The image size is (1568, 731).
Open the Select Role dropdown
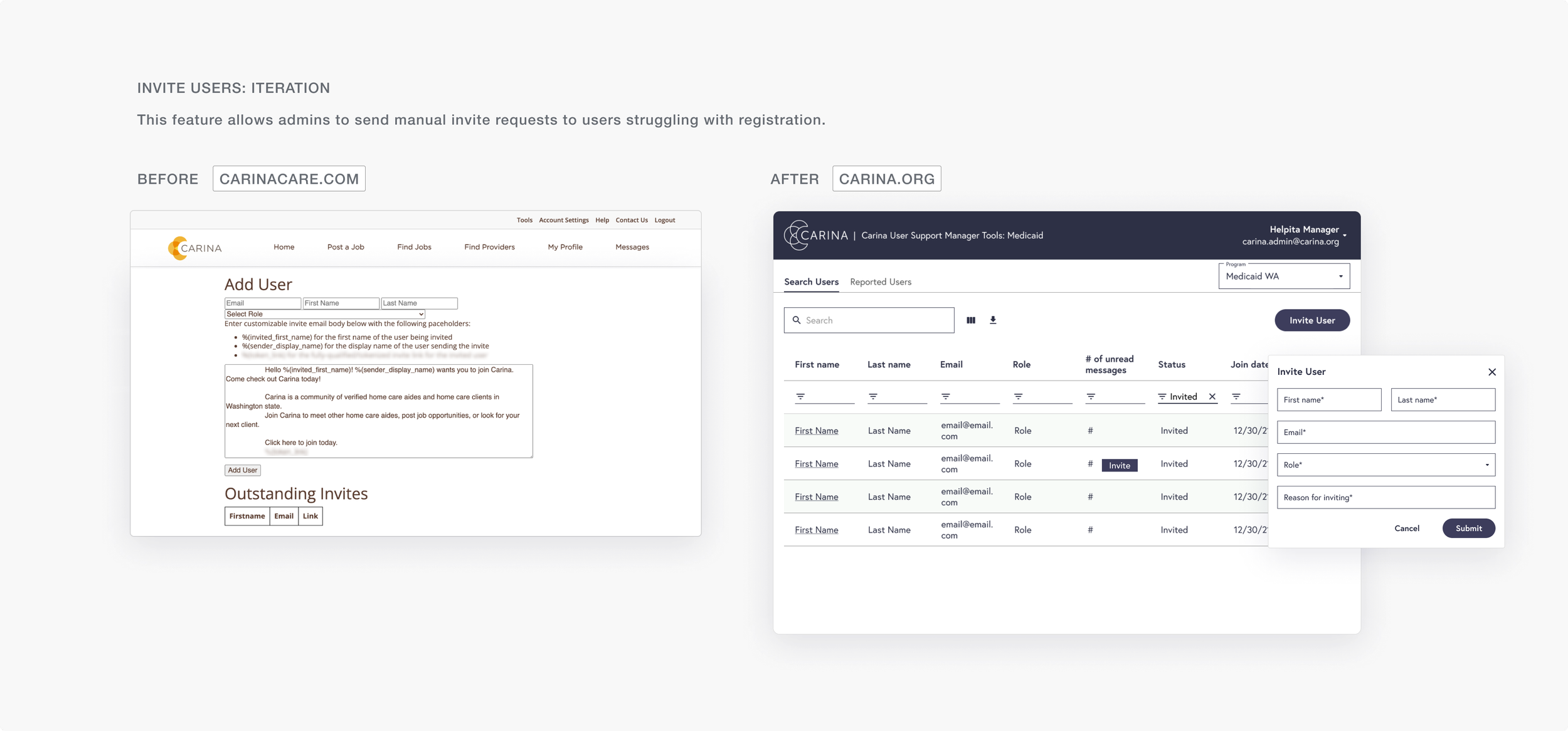(x=325, y=314)
